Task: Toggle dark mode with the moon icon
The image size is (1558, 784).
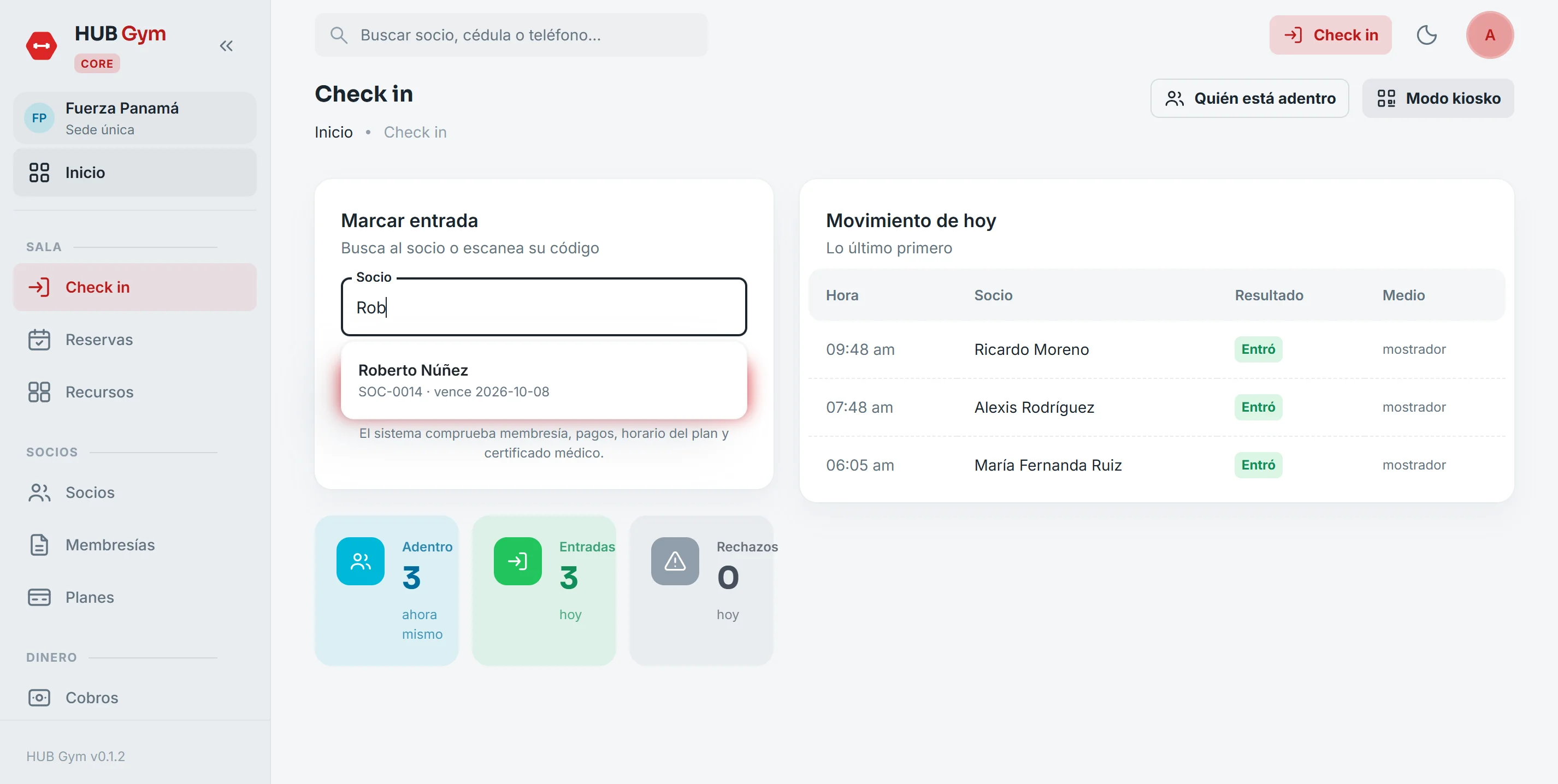Action: pyautogui.click(x=1427, y=35)
